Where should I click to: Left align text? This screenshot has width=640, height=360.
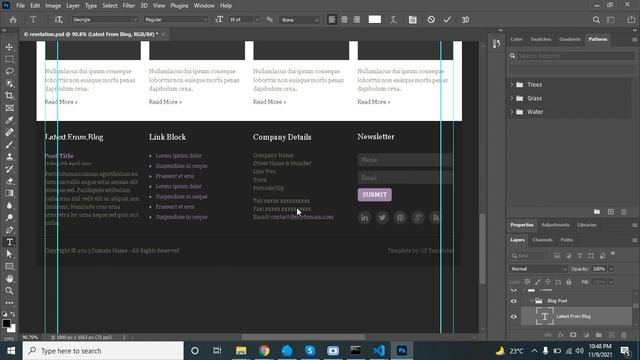pos(332,20)
